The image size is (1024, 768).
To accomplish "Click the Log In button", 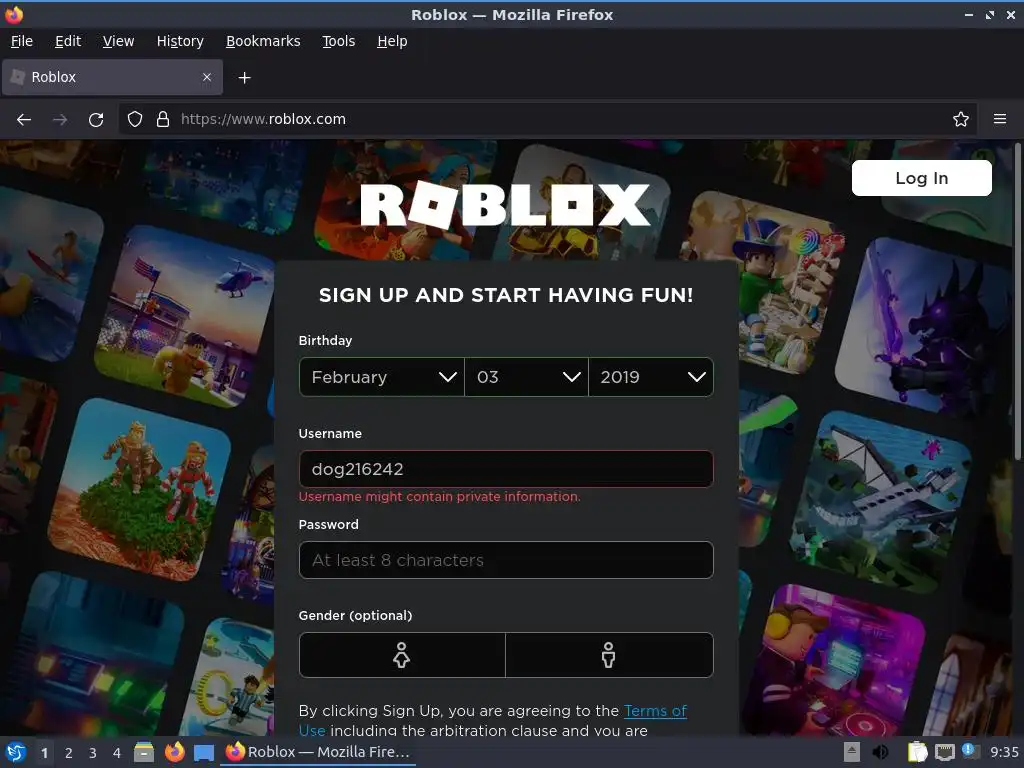I will (921, 178).
